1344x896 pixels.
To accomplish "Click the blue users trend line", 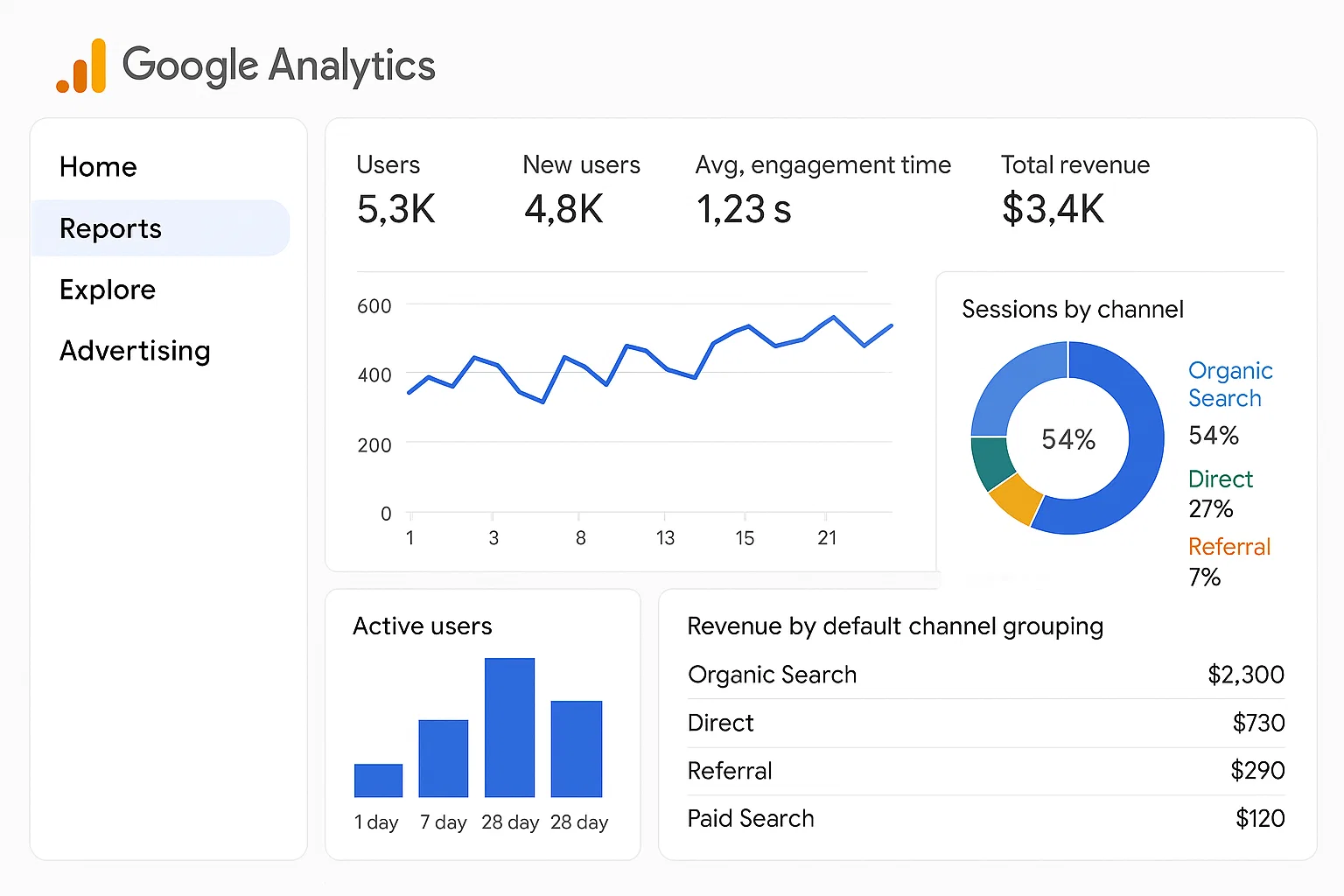I will (x=650, y=358).
